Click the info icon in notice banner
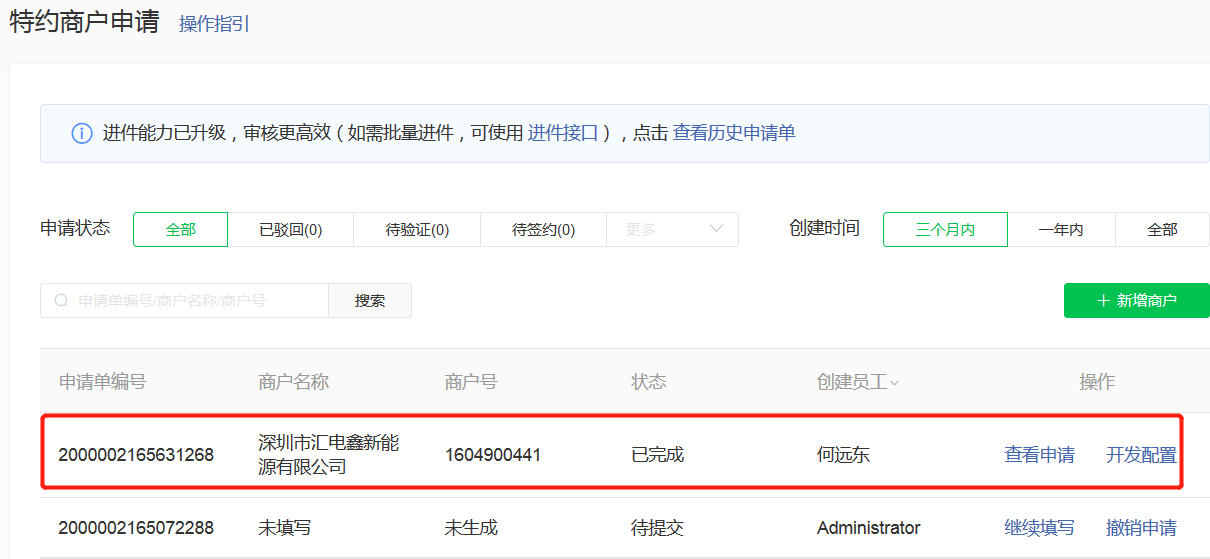Screen dimensions: 1210x559 coord(82,133)
